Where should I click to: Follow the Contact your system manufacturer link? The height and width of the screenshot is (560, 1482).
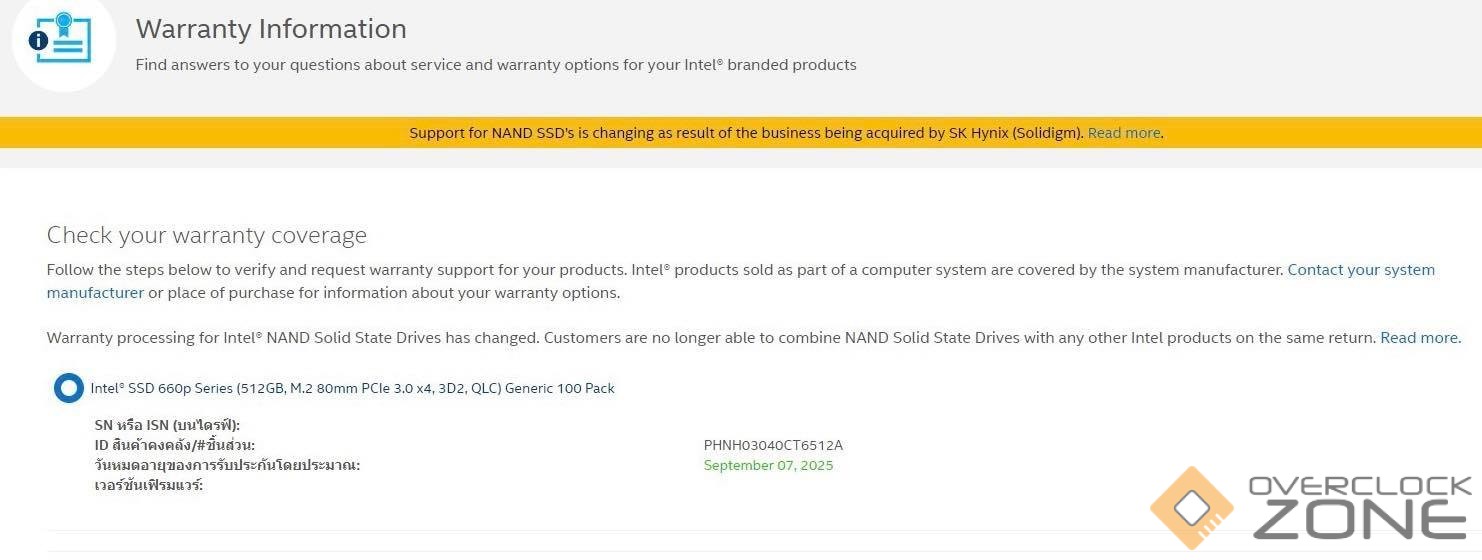1360,270
